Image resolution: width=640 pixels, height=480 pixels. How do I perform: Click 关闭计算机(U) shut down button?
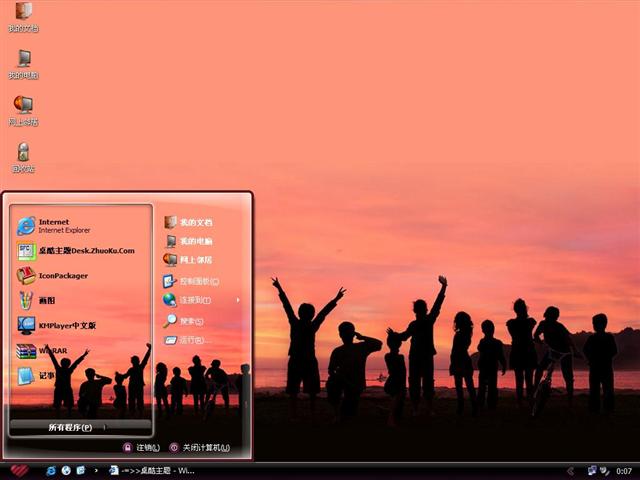[200, 448]
